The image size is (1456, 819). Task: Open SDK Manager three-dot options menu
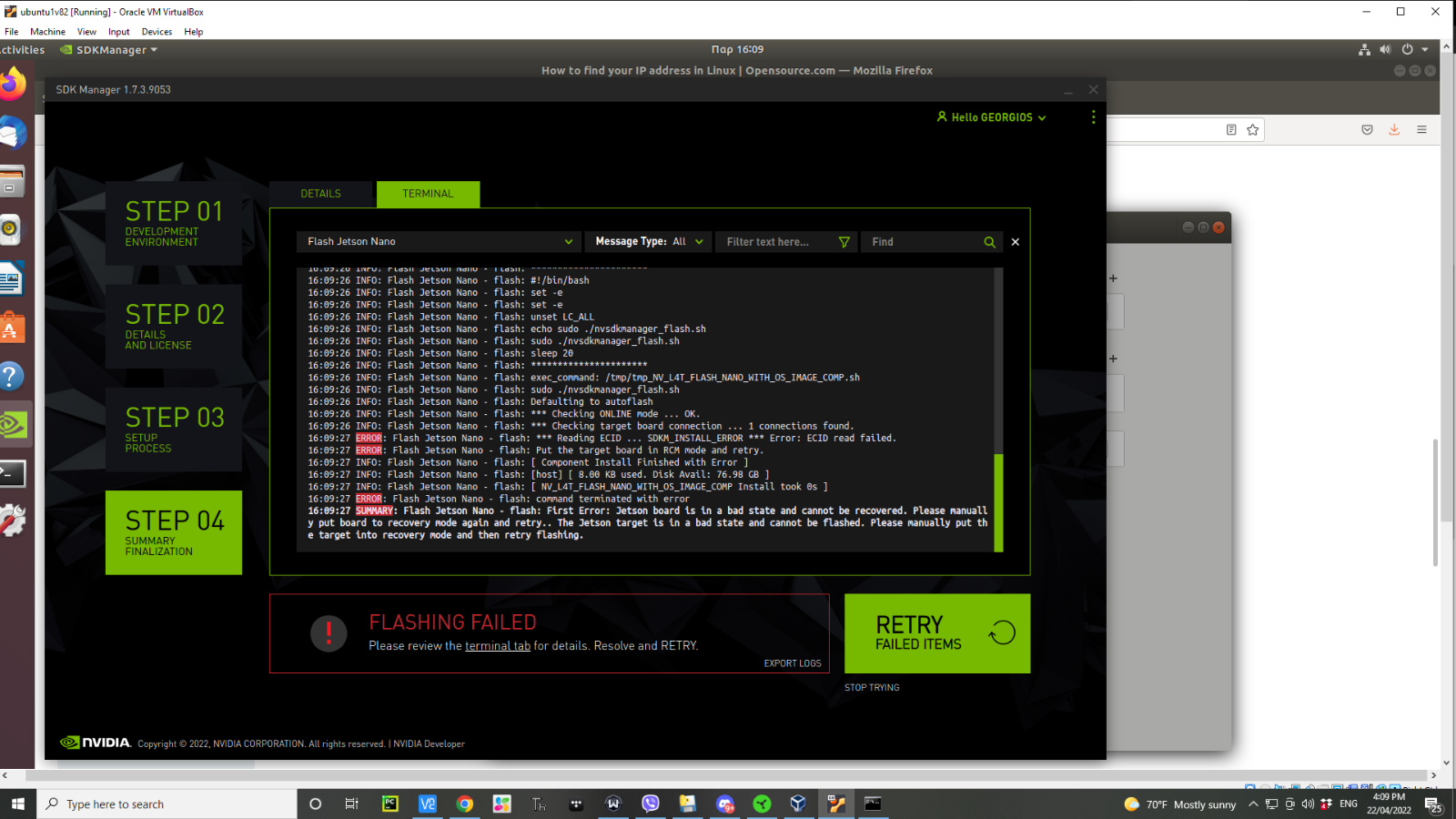pos(1093,117)
